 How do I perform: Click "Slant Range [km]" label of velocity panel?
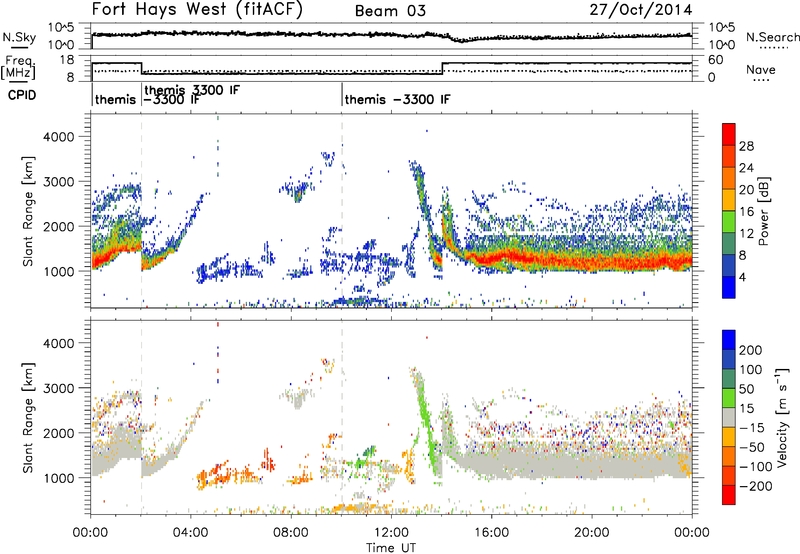tap(29, 417)
